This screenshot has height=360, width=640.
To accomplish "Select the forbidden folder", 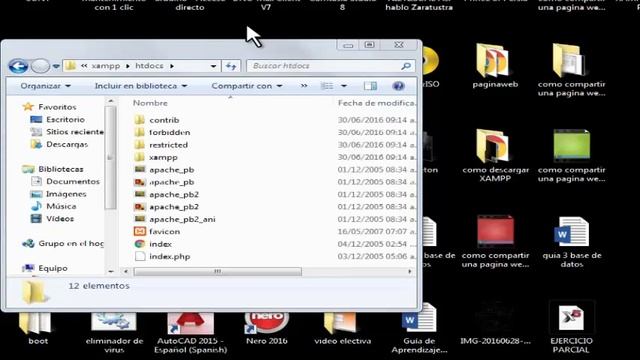I will [x=169, y=132].
